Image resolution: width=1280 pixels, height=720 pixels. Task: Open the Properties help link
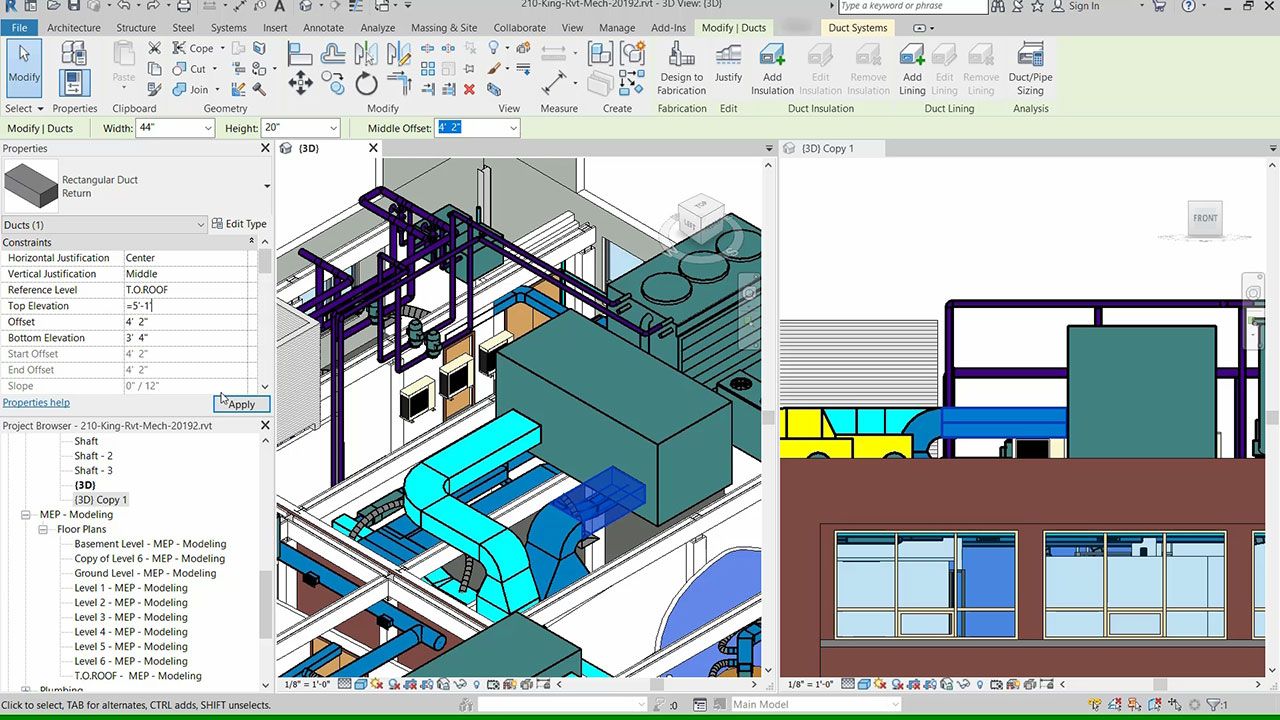click(x=36, y=402)
